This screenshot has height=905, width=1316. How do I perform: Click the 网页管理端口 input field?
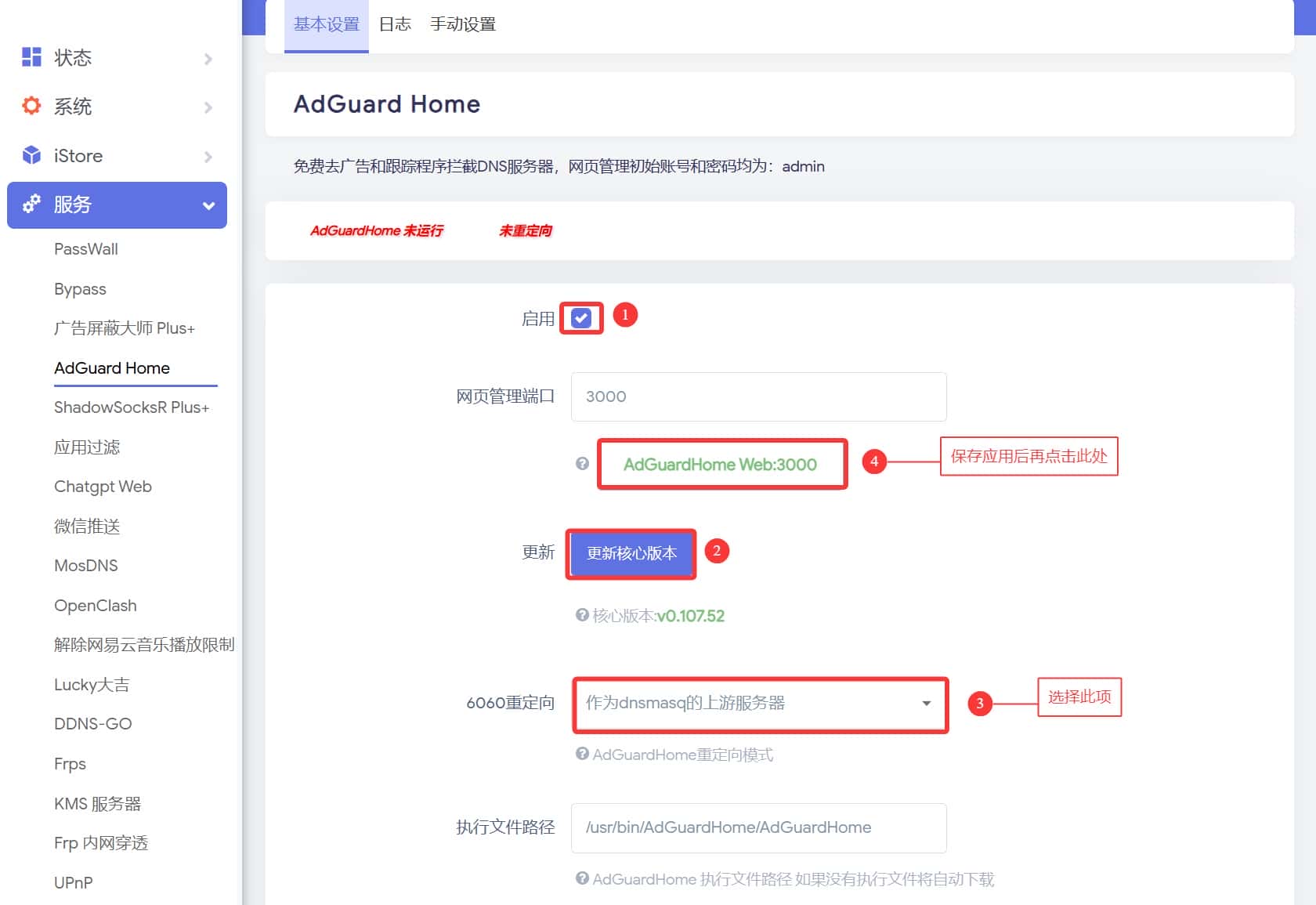[758, 396]
